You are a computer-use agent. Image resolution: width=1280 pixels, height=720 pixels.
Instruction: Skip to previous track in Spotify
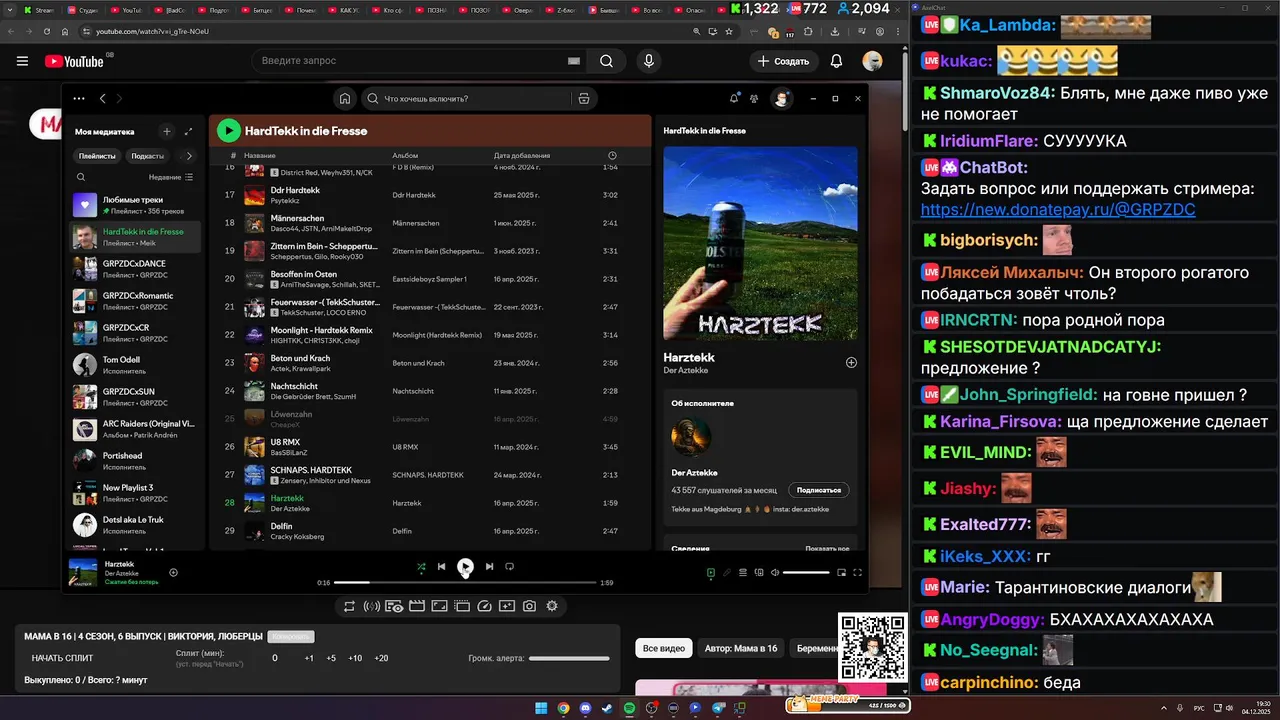tap(441, 566)
